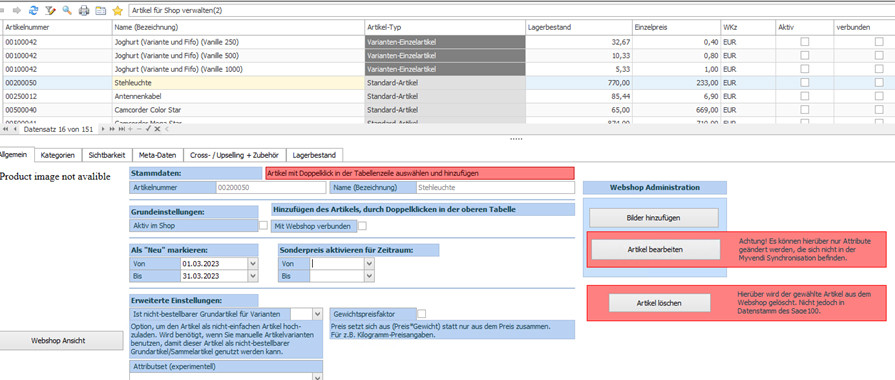895x380 pixels.
Task: Tick Aktiv checkbox in Camcorder Color Star row
Action: (804, 110)
